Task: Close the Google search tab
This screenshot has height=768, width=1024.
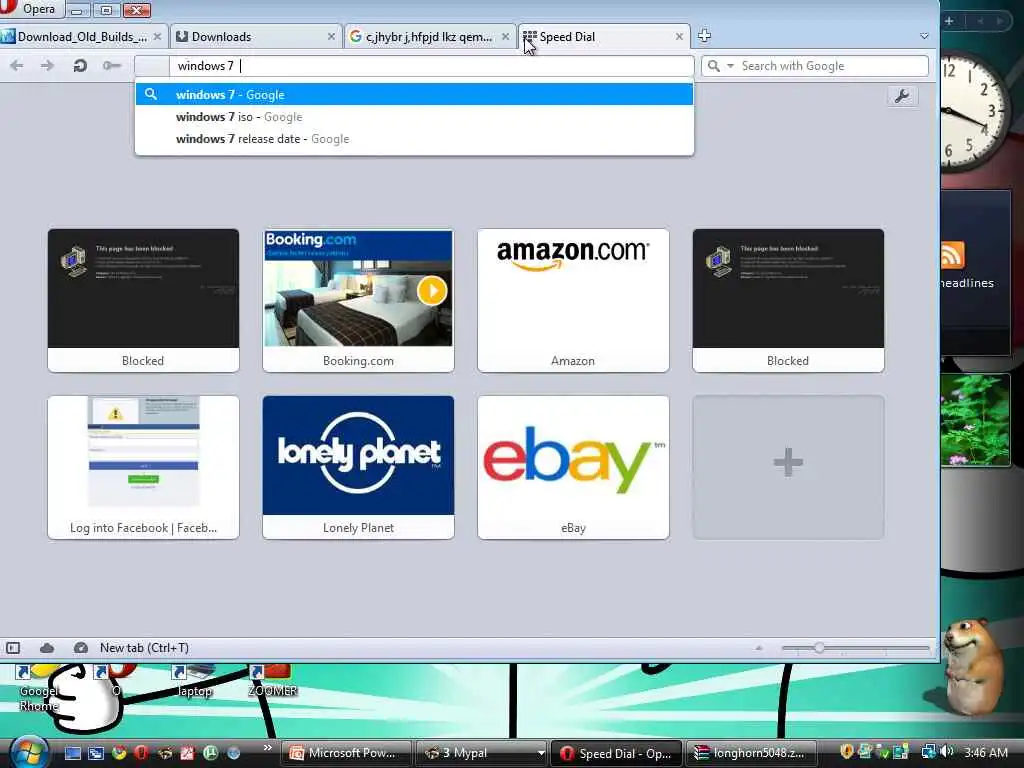Action: coord(505,37)
